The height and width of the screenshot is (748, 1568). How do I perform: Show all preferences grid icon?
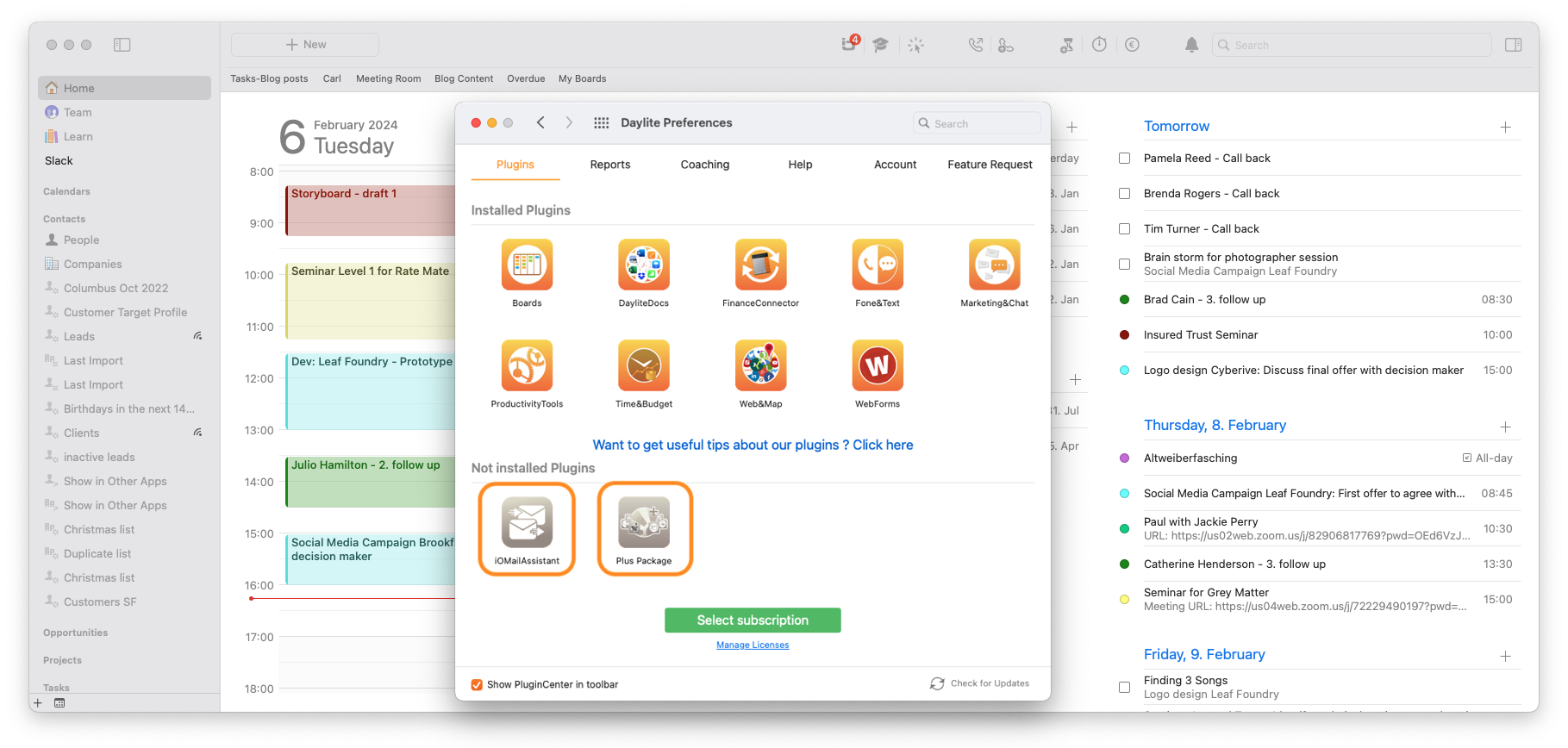tap(602, 123)
